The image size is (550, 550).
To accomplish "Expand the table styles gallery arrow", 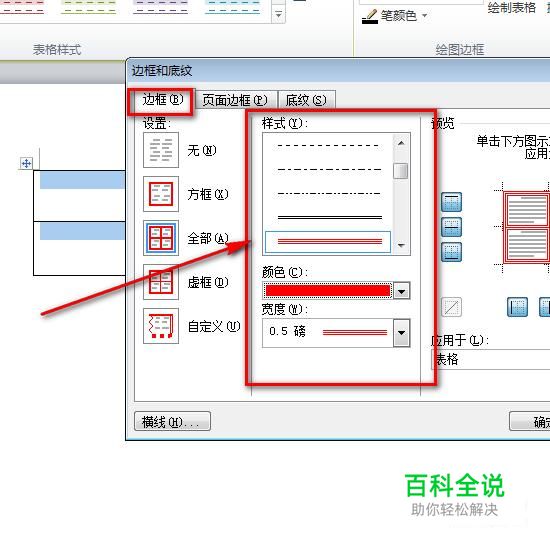I will tap(279, 15).
